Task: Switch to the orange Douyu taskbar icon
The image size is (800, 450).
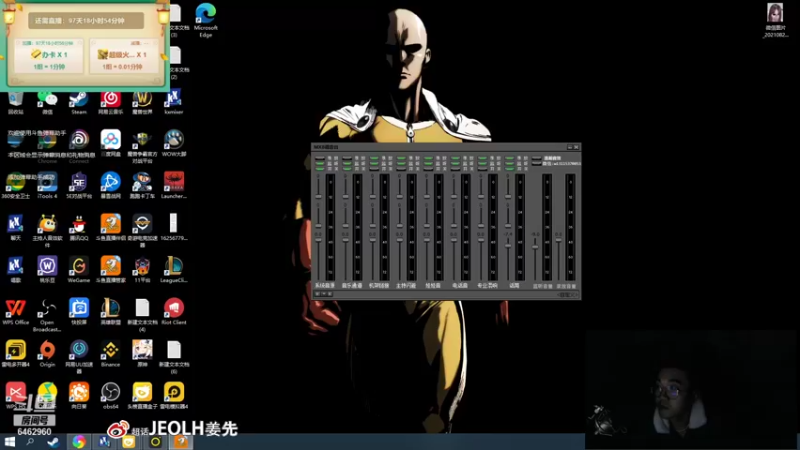Action: (x=181, y=442)
